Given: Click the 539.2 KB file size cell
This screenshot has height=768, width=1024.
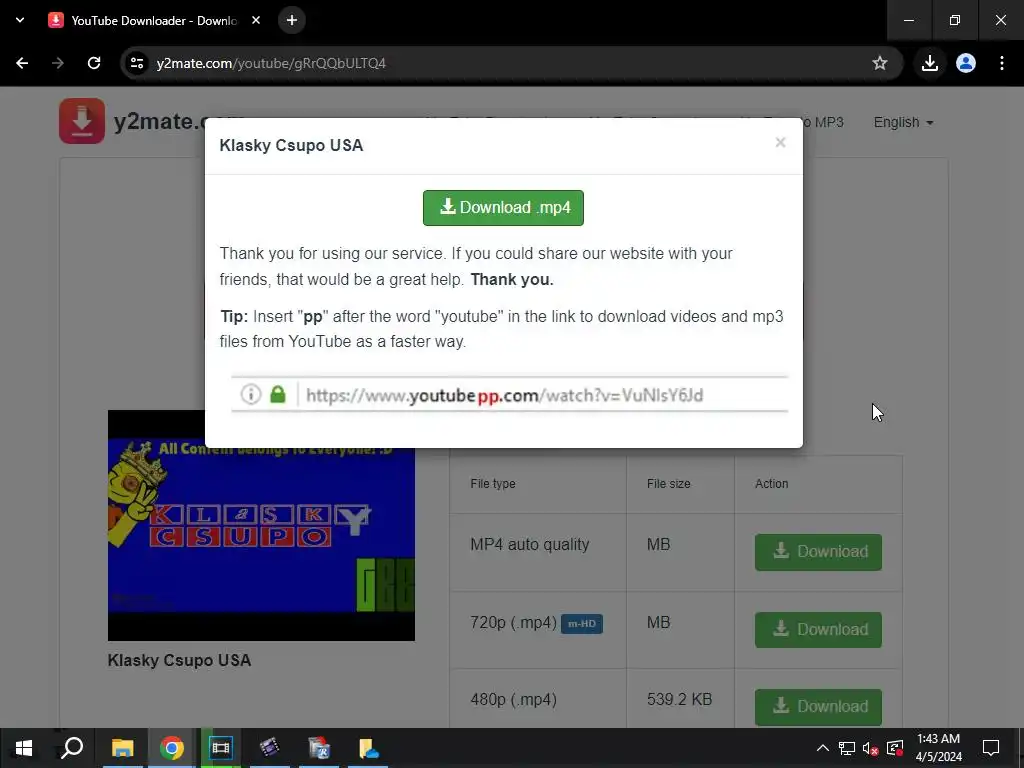Looking at the screenshot, I should 679,699.
